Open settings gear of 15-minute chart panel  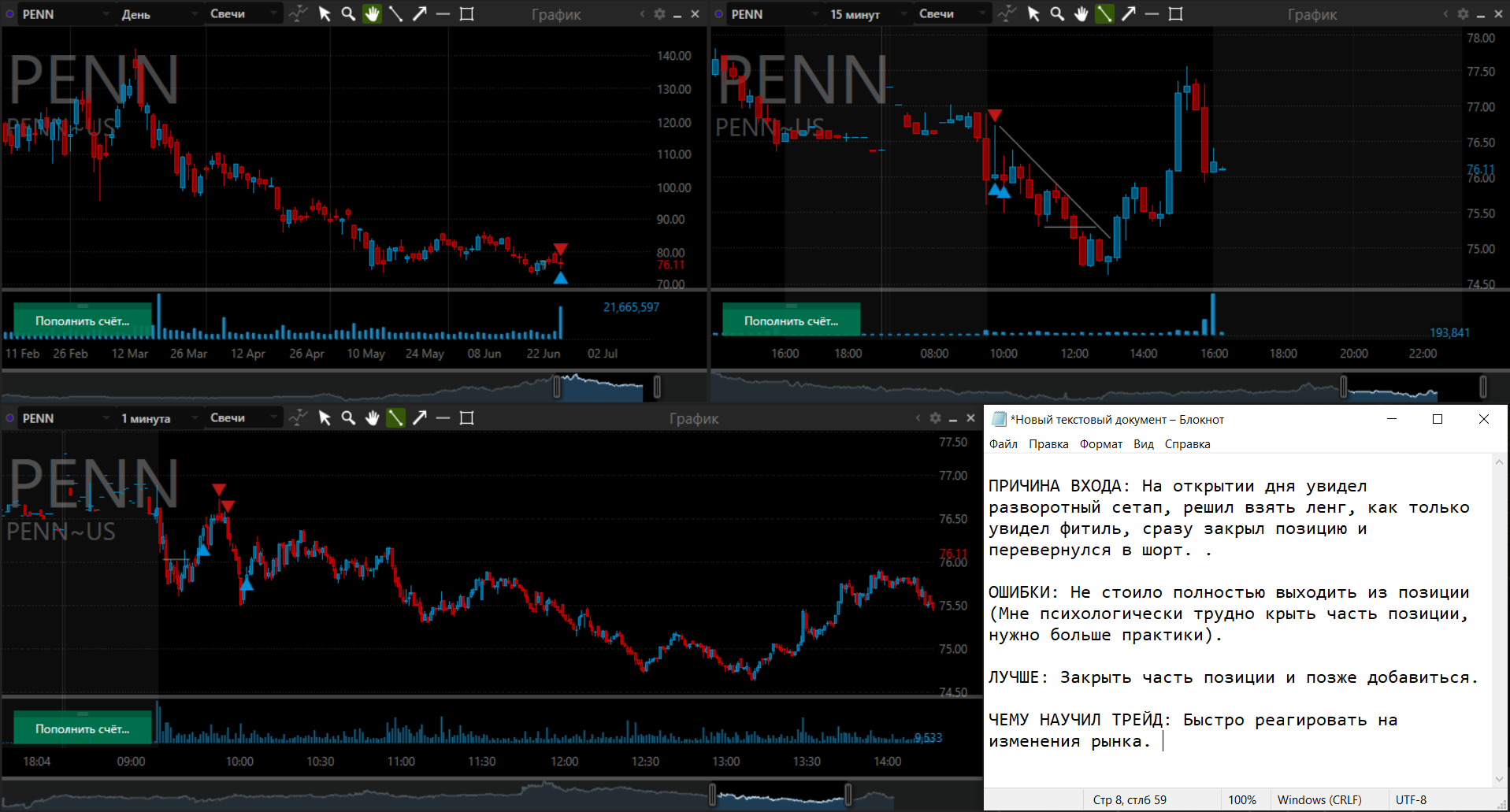pos(1464,14)
